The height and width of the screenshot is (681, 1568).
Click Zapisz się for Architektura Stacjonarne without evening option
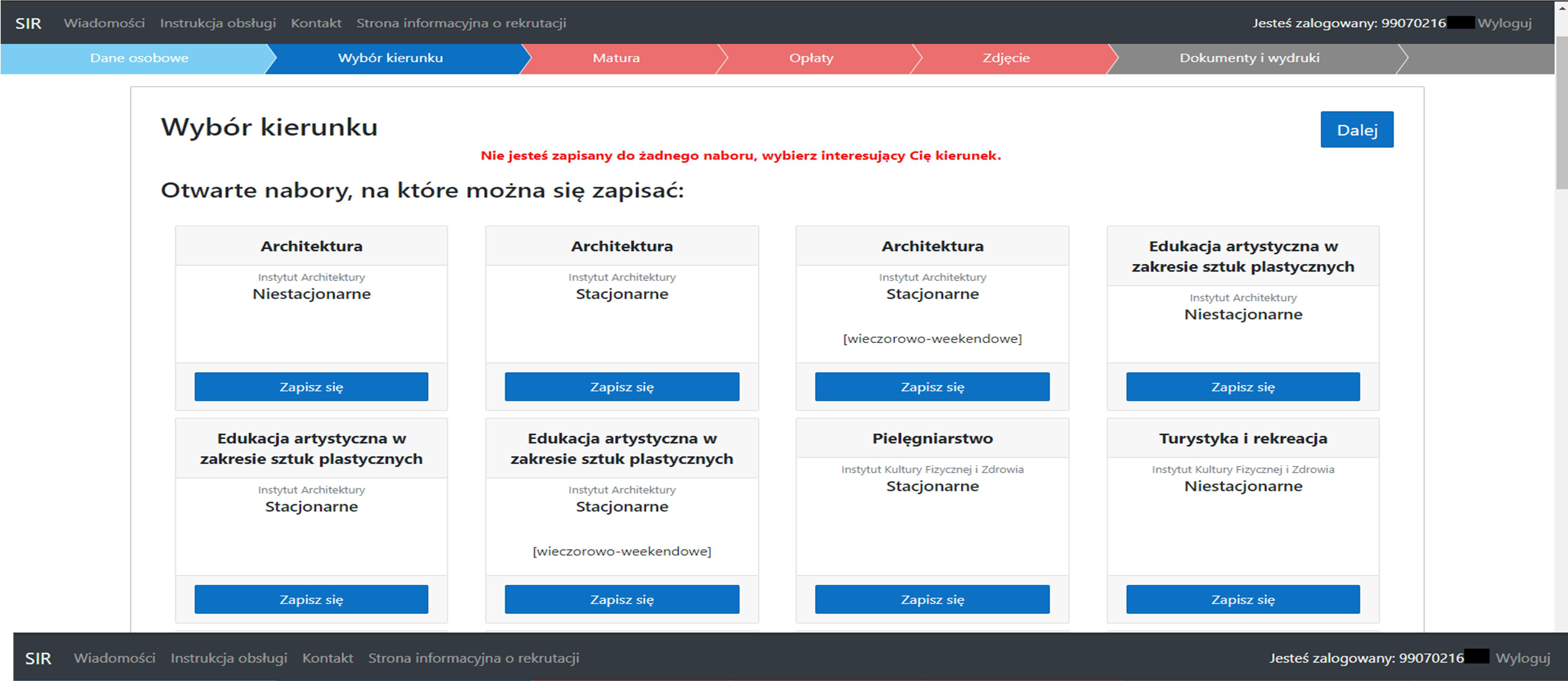(621, 387)
